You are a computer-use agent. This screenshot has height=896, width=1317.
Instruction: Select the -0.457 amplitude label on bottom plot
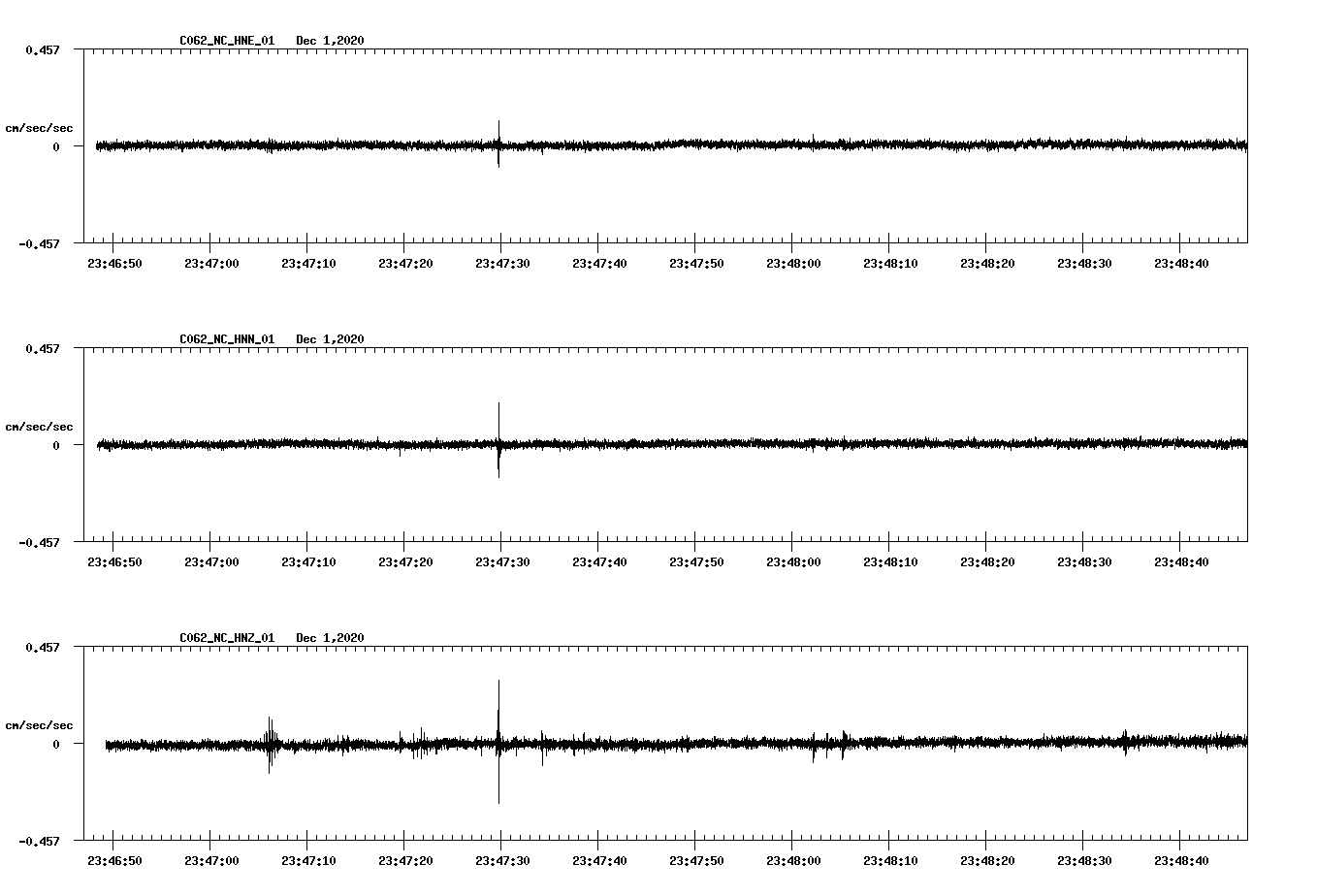pyautogui.click(x=37, y=843)
